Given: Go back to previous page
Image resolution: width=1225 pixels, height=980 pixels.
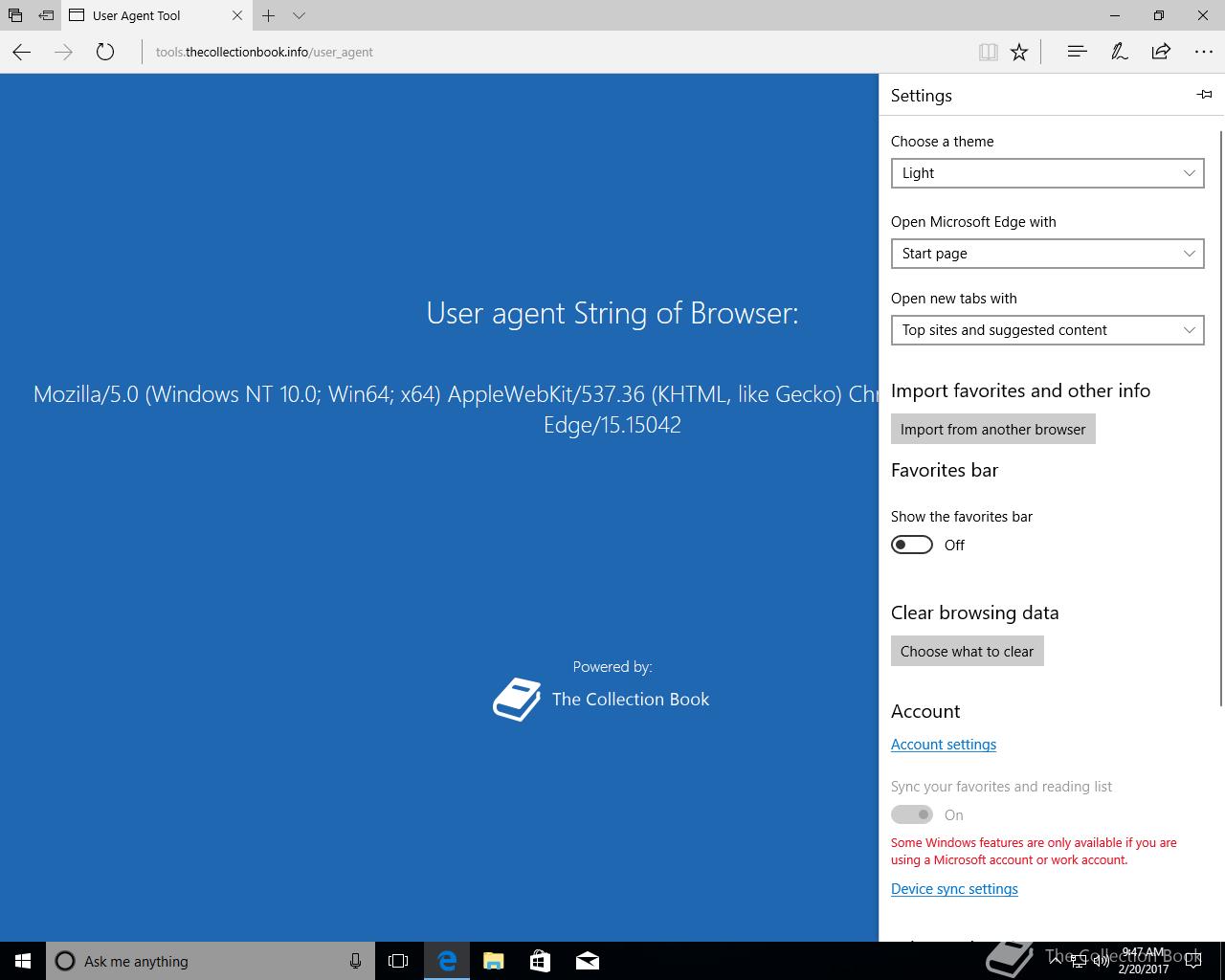Looking at the screenshot, I should (x=22, y=52).
